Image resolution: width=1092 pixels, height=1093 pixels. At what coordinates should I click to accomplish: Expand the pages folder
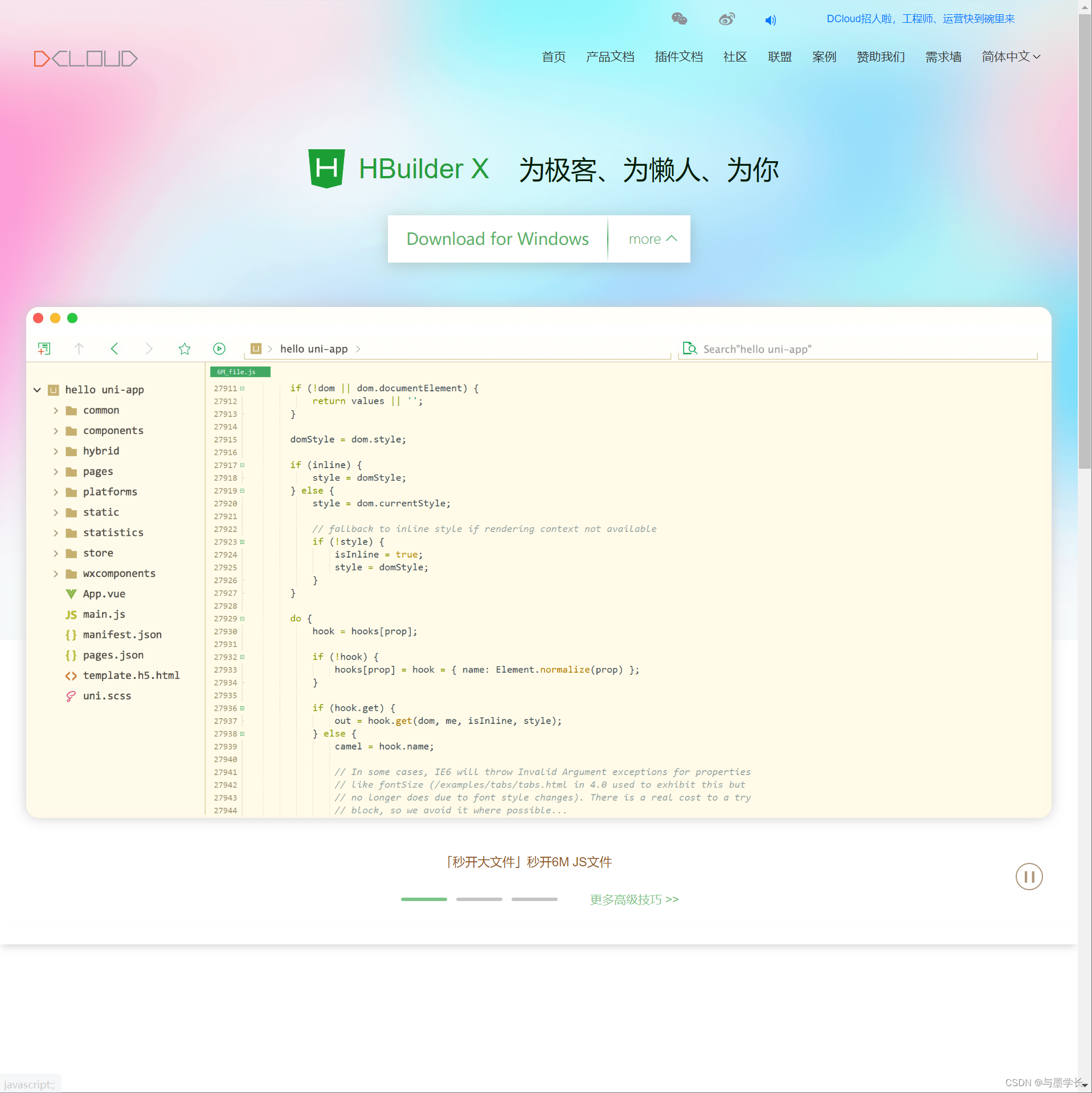(x=56, y=472)
